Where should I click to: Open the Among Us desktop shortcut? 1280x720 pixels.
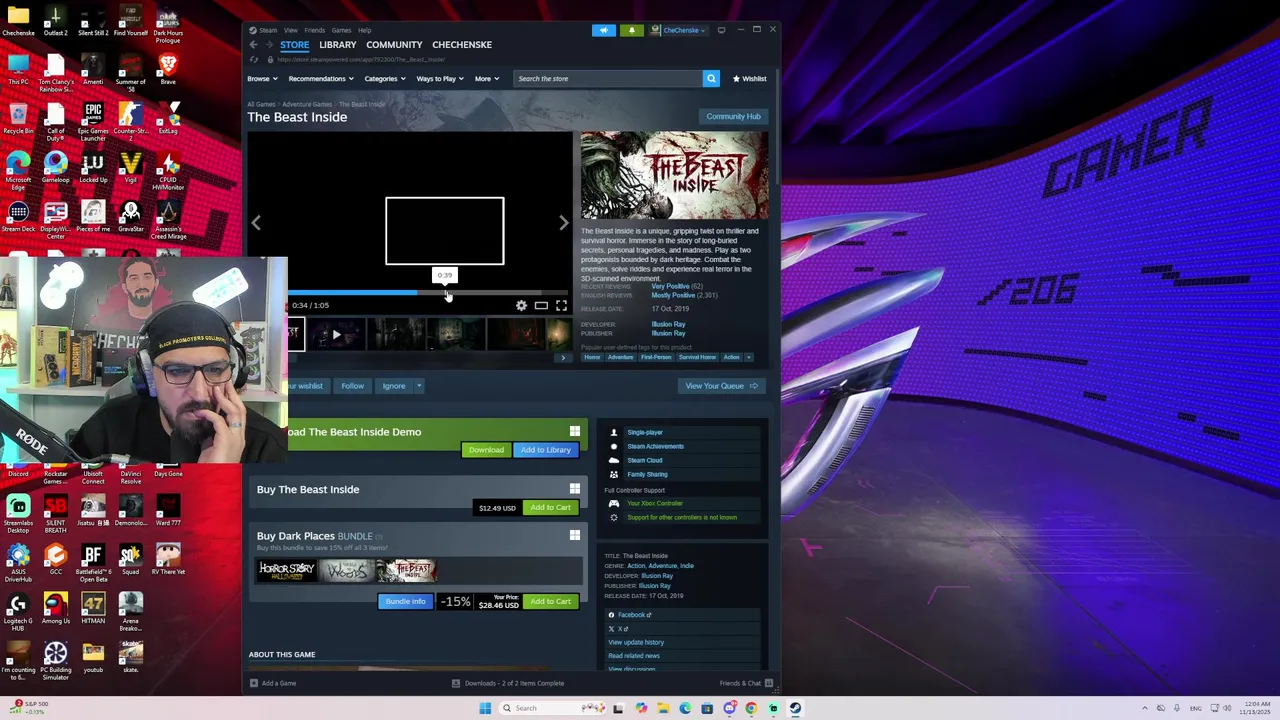(55, 609)
